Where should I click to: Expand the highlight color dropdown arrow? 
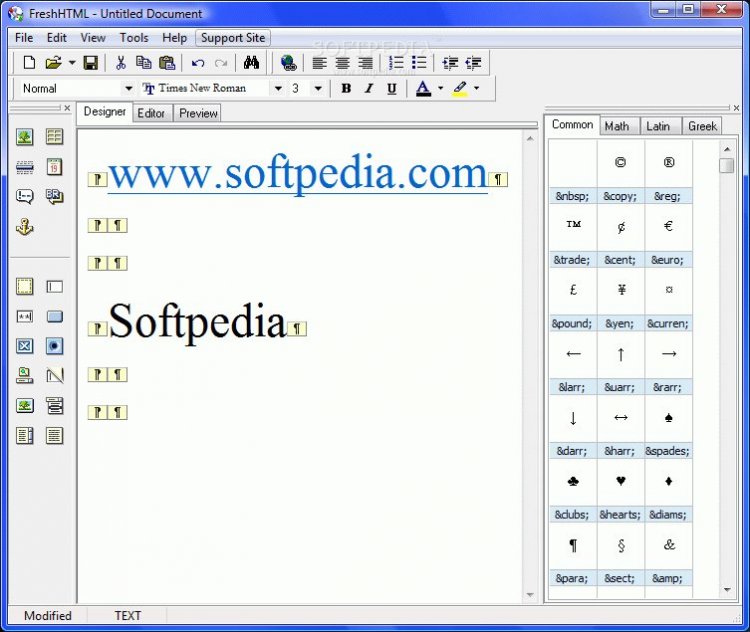click(476, 89)
